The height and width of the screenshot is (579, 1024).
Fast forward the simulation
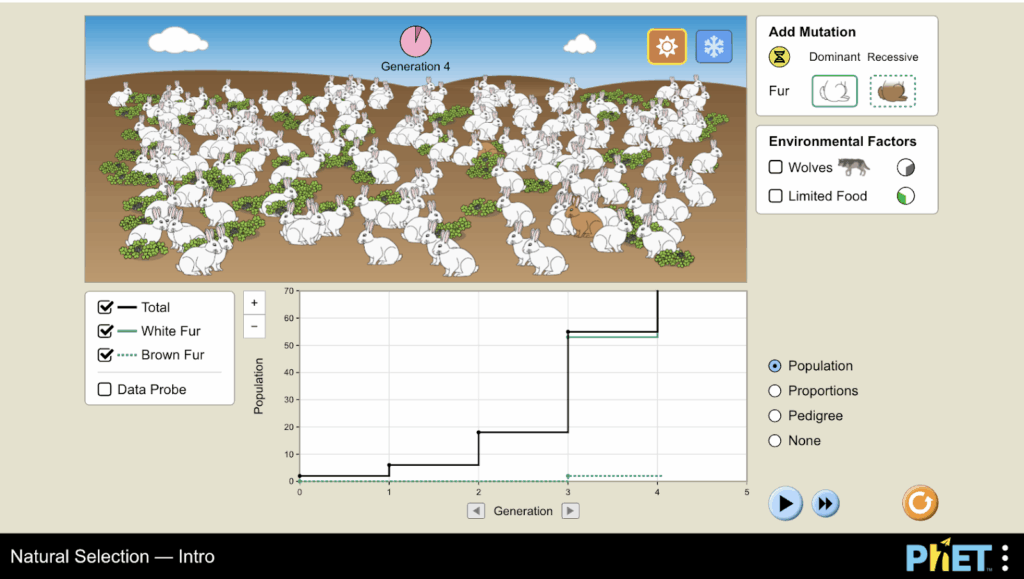pyautogui.click(x=825, y=504)
